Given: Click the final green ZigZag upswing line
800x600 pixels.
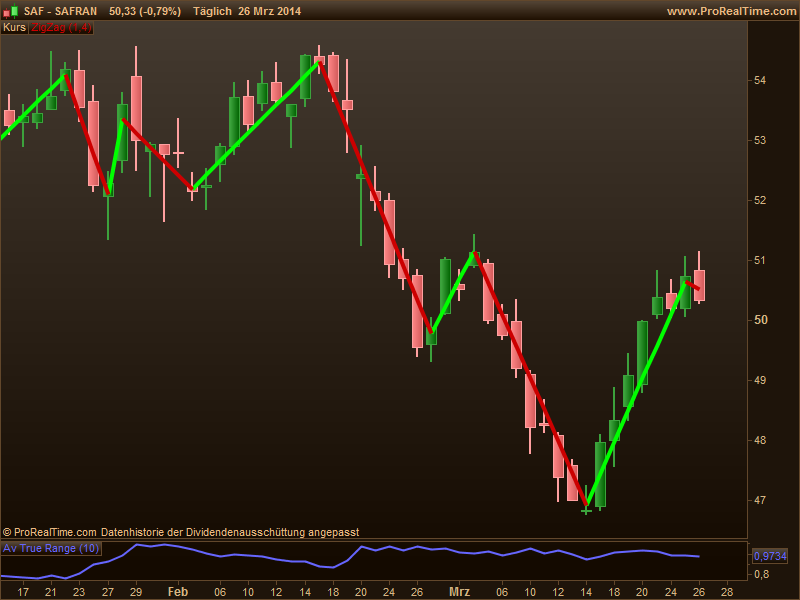Looking at the screenshot, I should click(x=637, y=393).
